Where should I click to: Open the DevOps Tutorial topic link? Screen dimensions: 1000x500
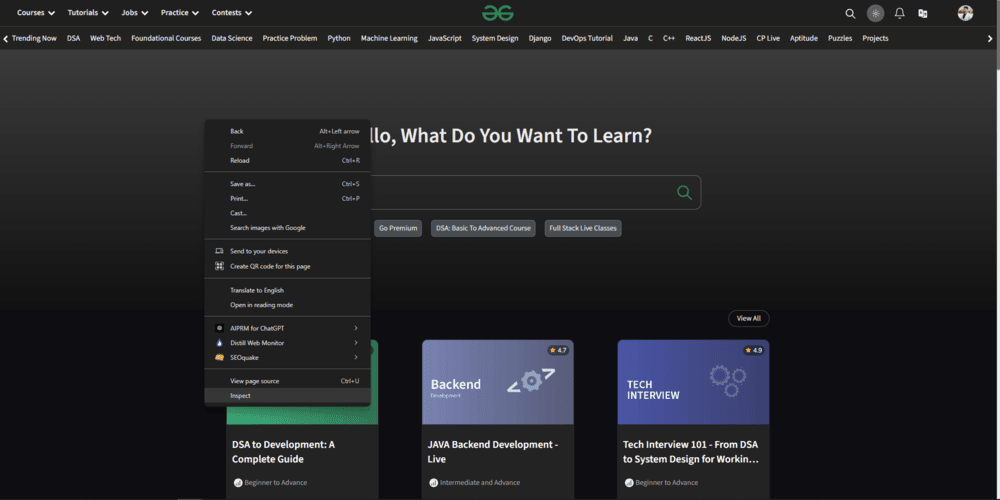coord(587,38)
